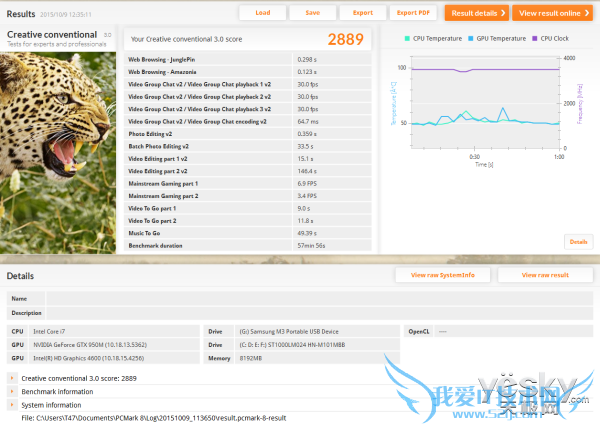This screenshot has width=600, height=429.
Task: Select Video Editing part 1 v2 row
Action: [x=248, y=159]
